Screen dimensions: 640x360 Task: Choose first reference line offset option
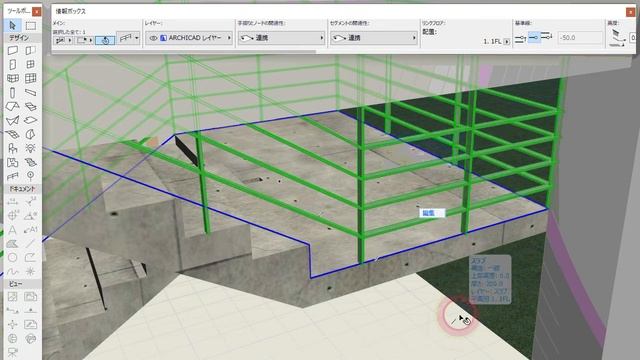click(x=520, y=38)
